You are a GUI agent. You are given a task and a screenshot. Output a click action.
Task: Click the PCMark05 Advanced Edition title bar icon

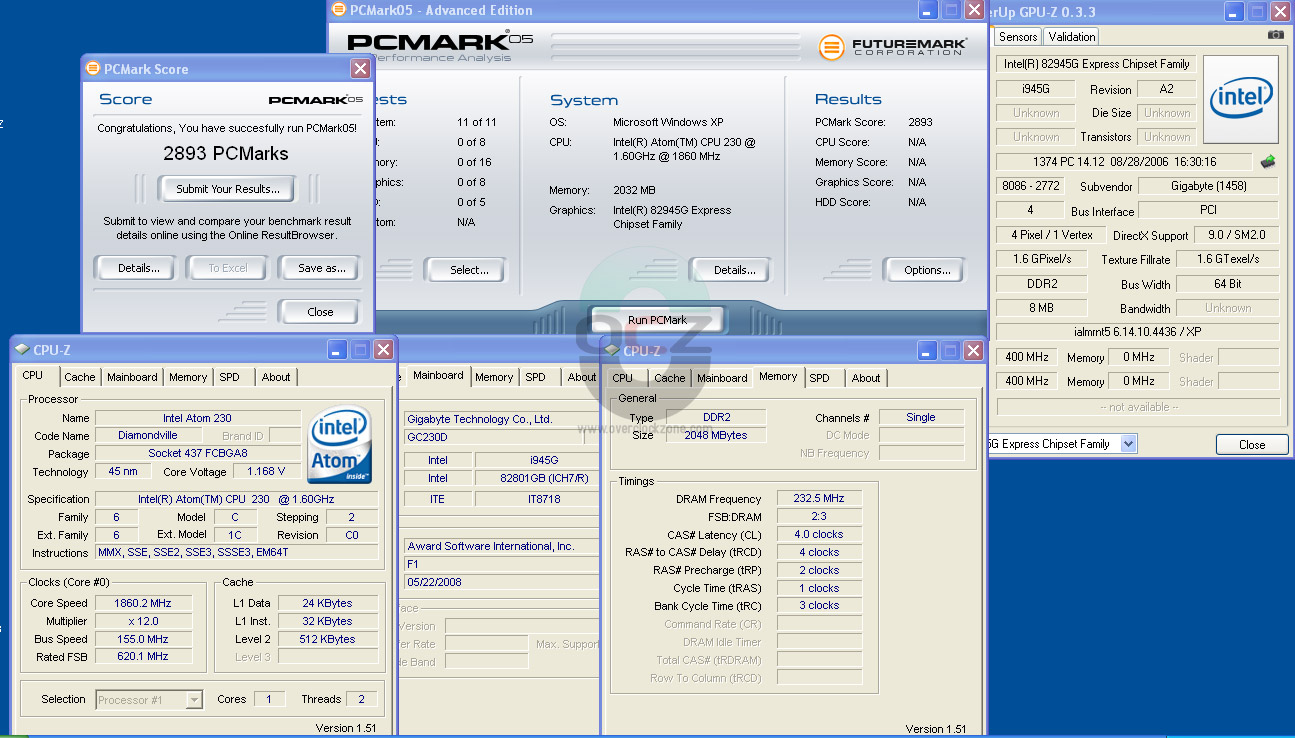[339, 10]
